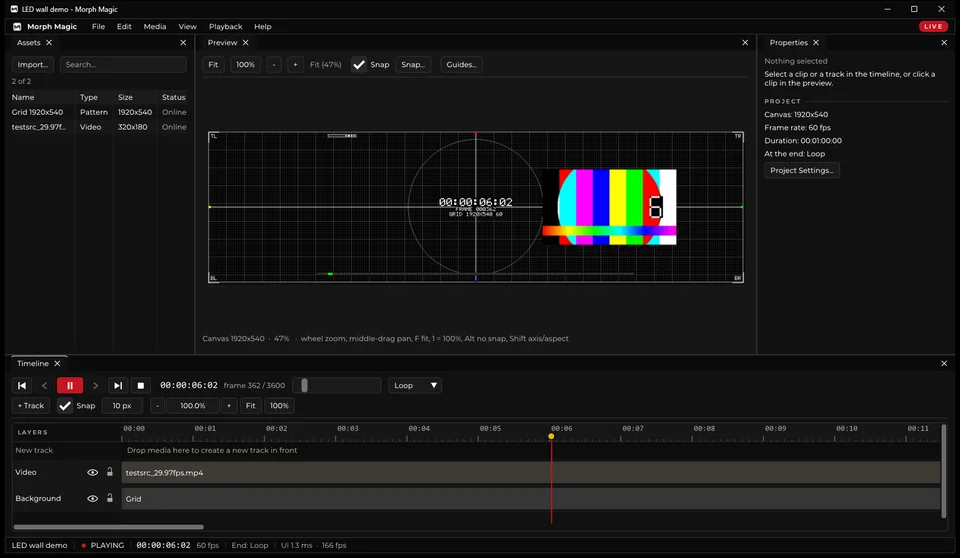Open the Media menu

pos(155,26)
